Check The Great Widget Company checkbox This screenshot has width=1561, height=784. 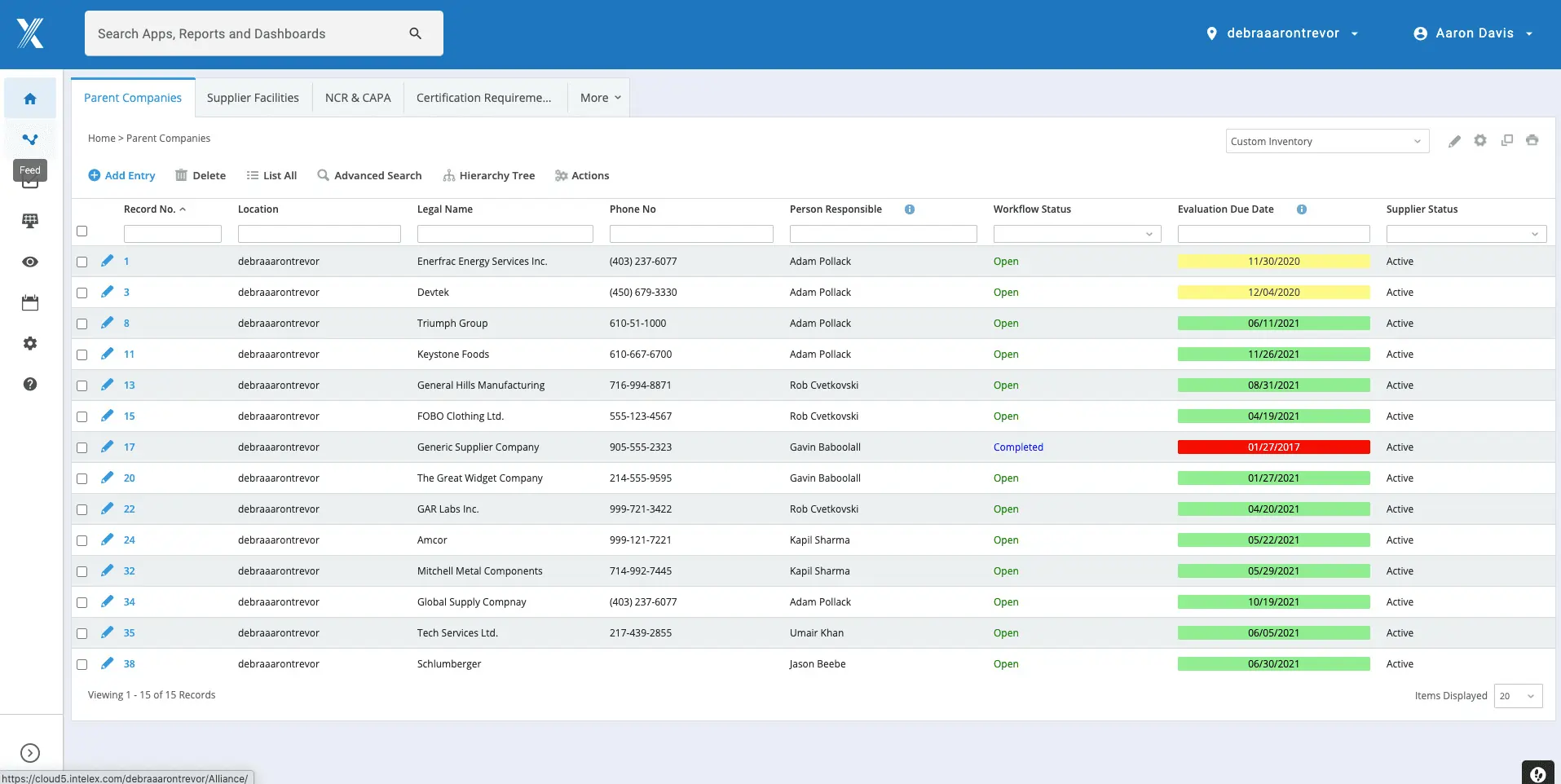(x=82, y=478)
